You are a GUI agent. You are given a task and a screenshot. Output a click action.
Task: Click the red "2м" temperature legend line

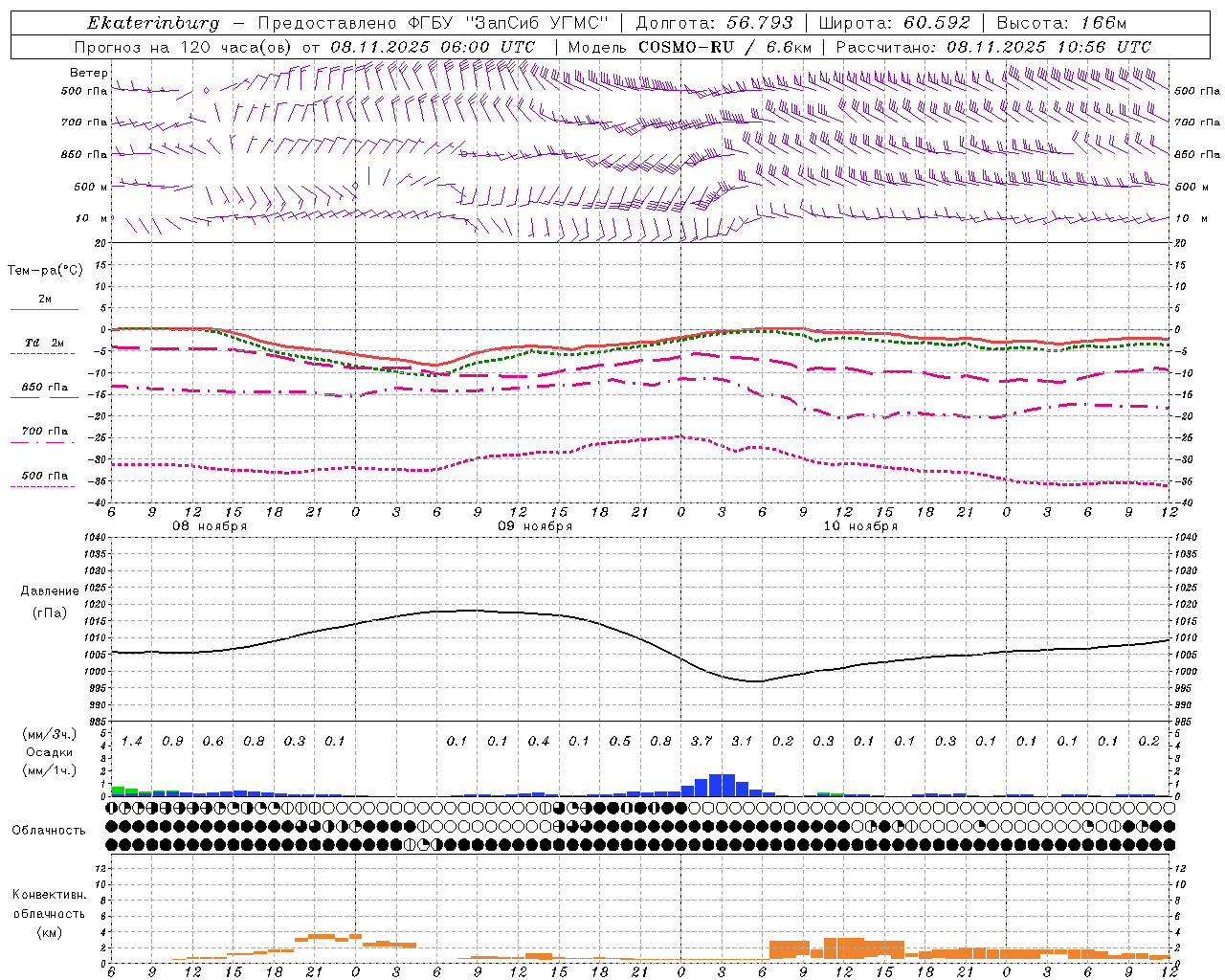(x=44, y=309)
